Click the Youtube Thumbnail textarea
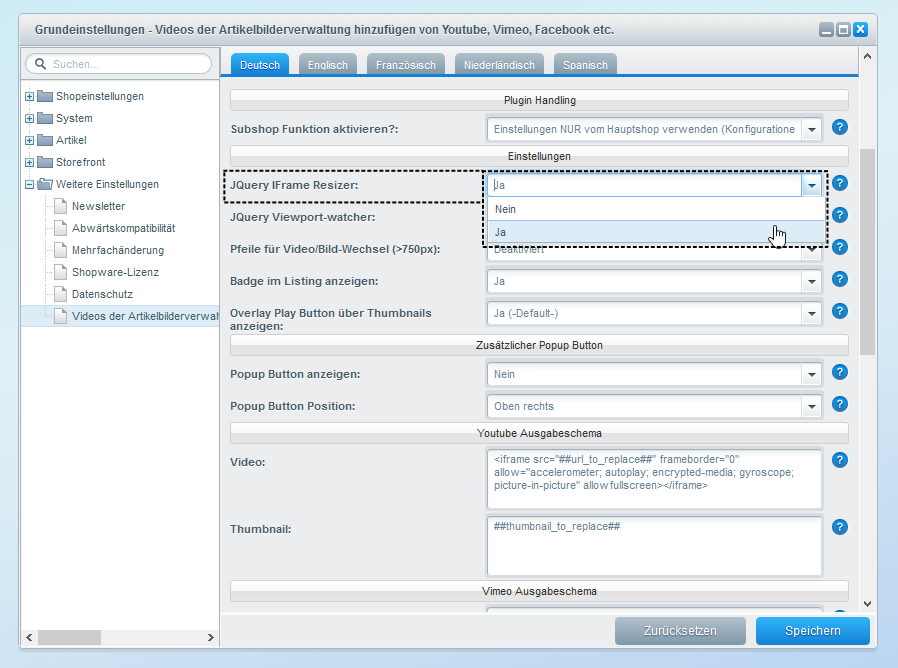Viewport: 898px width, 668px height. [655, 546]
